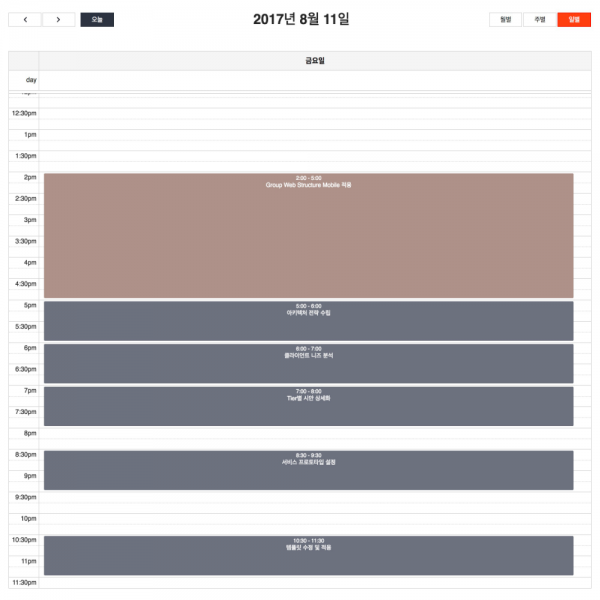Screen dimensions: 600x600
Task: Click the empty 9:30pm time slot
Action: pos(308,497)
